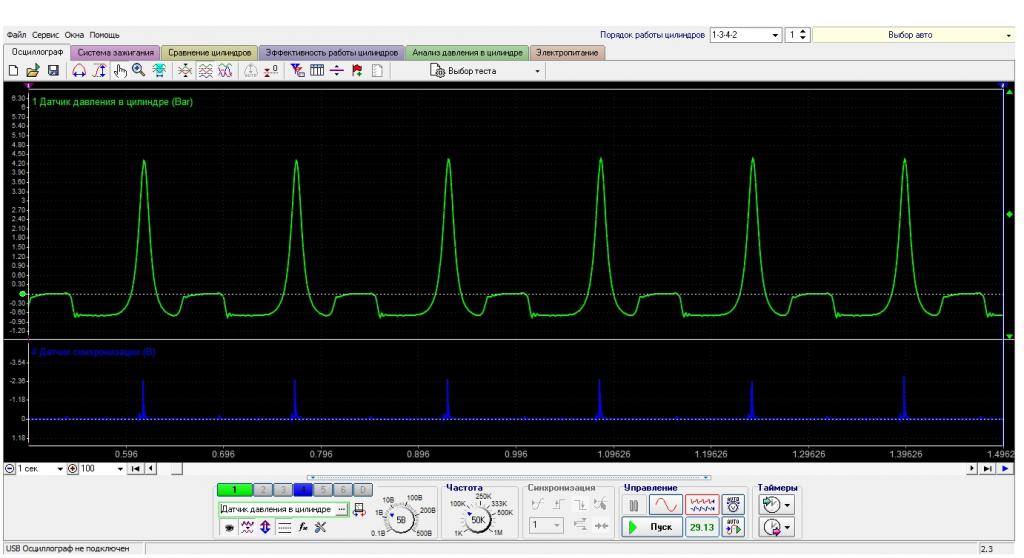The height and width of the screenshot is (558, 1024).
Task: Click the zoom-out minus time icon
Action: 10,468
